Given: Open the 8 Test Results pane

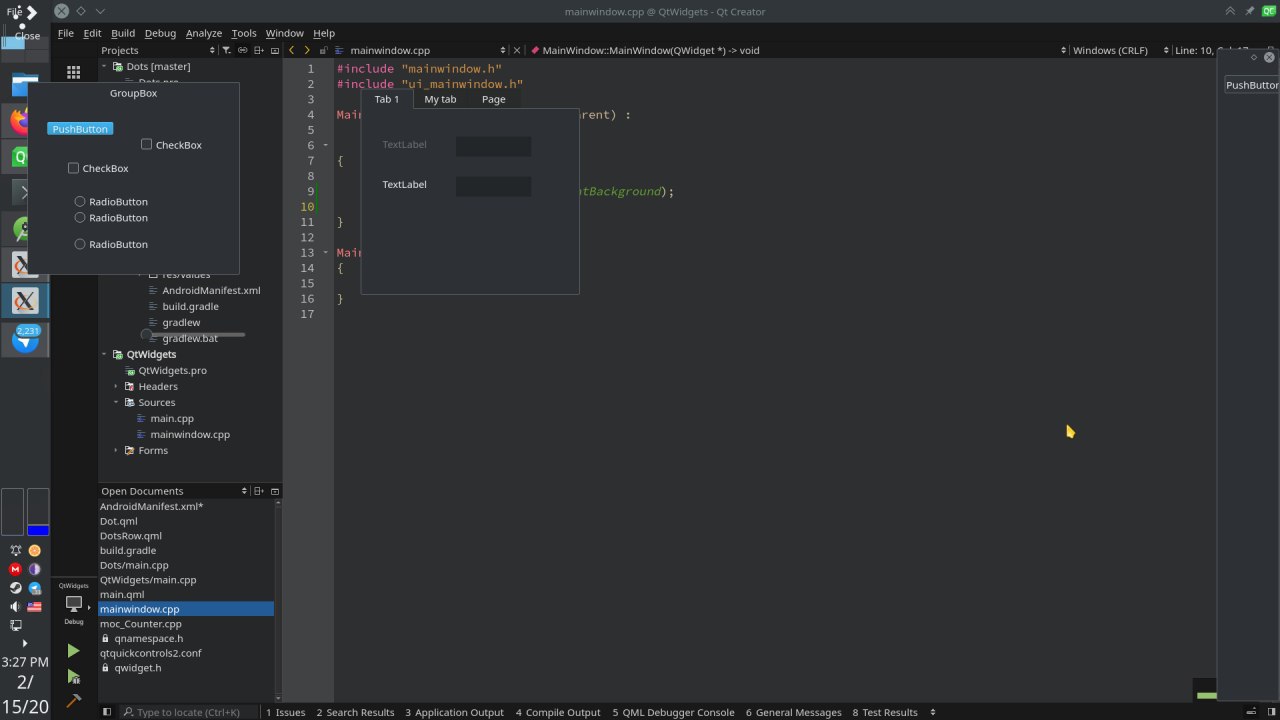Looking at the screenshot, I should [x=885, y=712].
